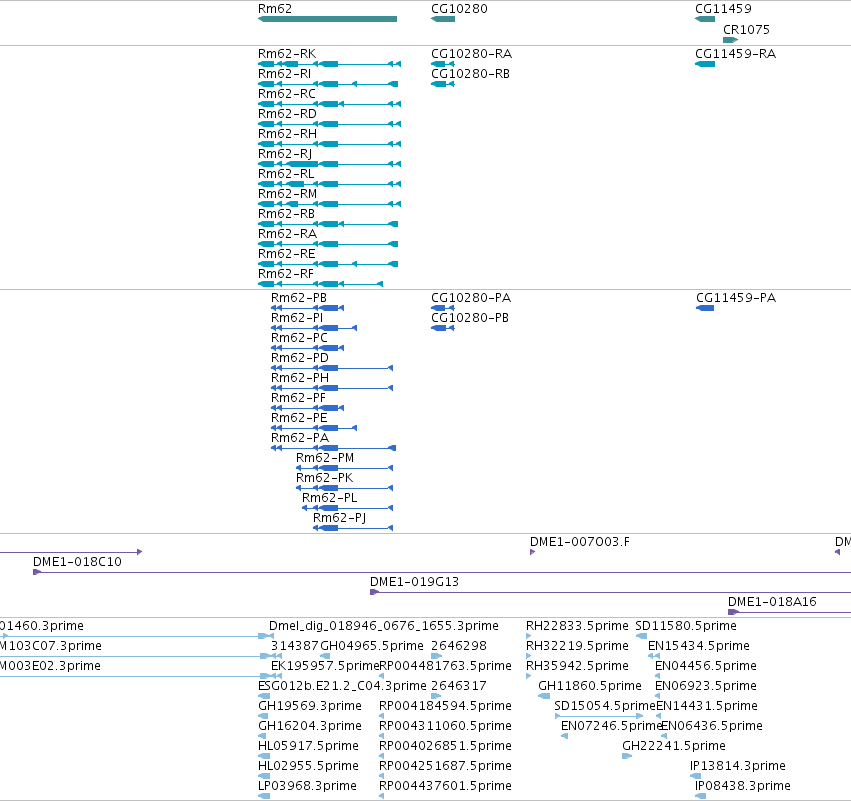The image size is (851, 801).
Task: Select the DME1-018C10 clone
Action: coord(442,572)
